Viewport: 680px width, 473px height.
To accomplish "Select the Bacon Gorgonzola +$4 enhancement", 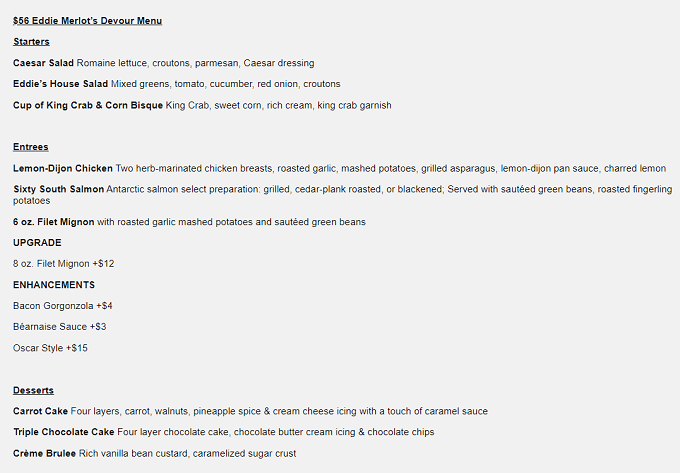I will 63,306.
